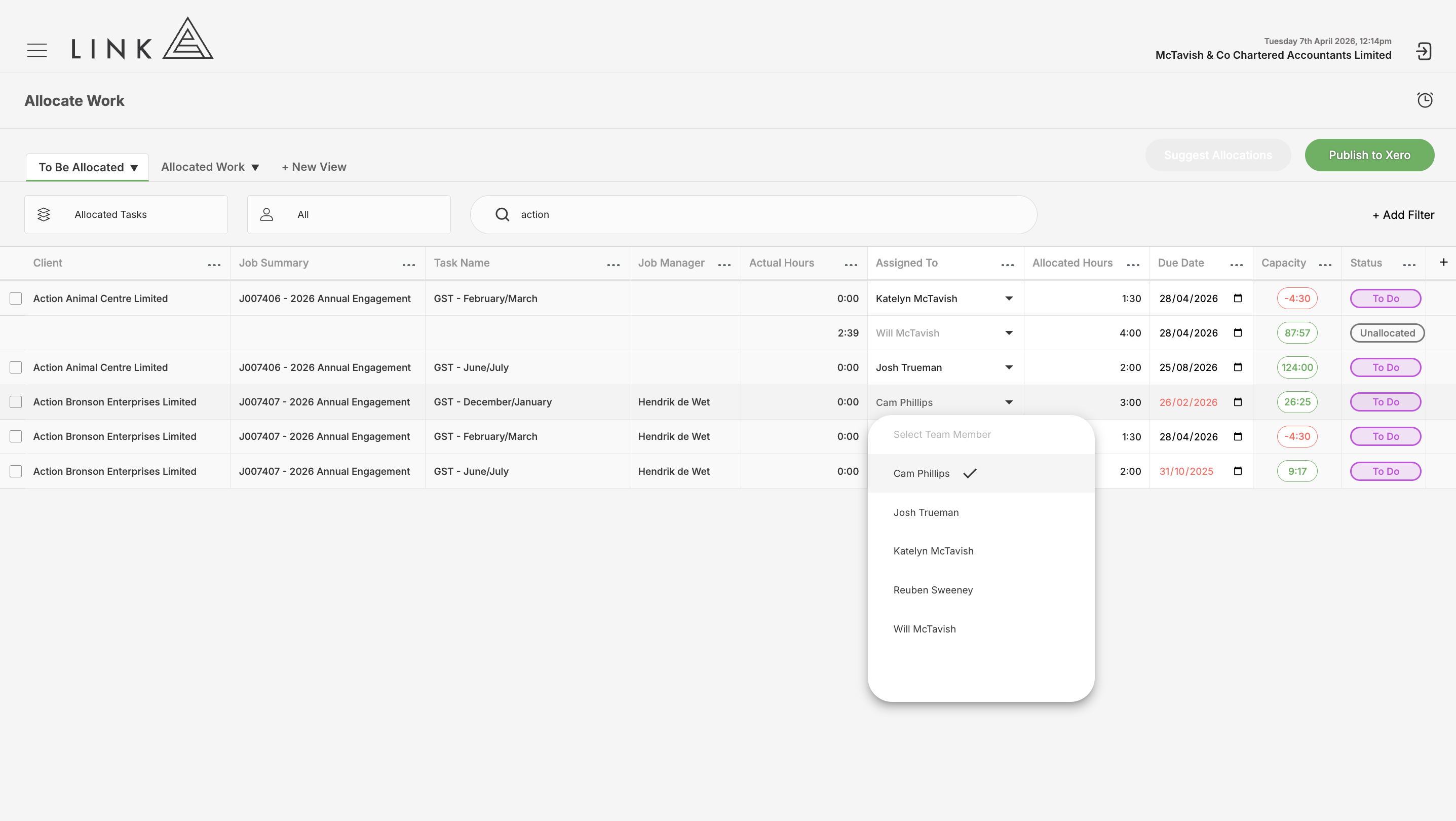Open the hamburger navigation menu
1456x821 pixels.
point(37,50)
